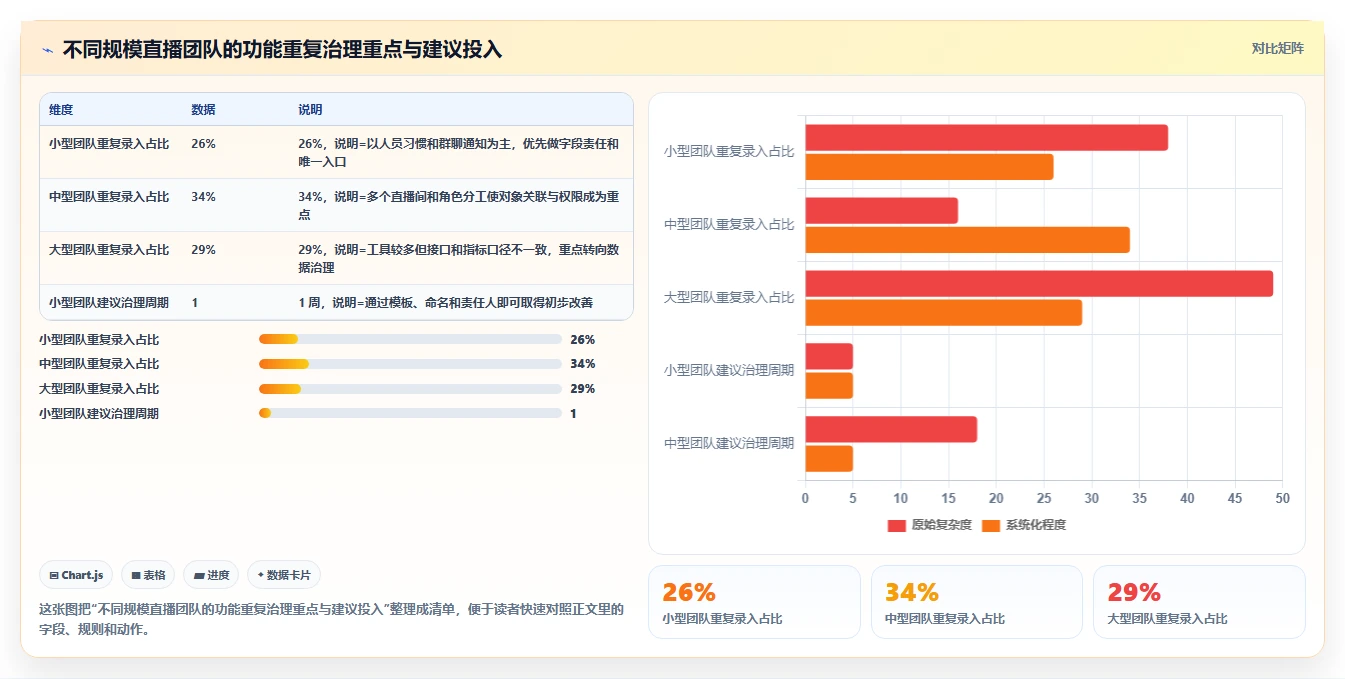Click the description starting 1 周，说明=通过模板
The width and height of the screenshot is (1345, 679).
point(445,302)
